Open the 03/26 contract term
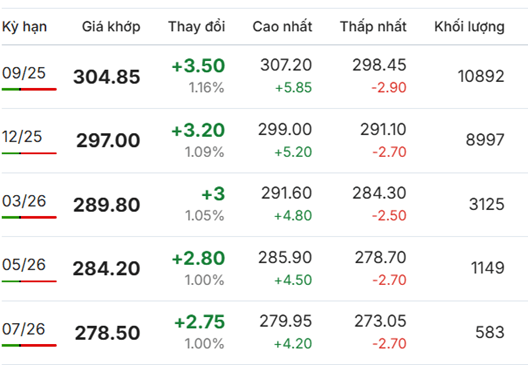 tap(24, 201)
